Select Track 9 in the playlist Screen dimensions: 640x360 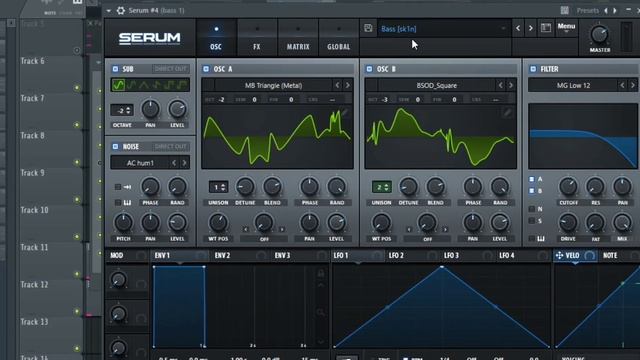coord(33,173)
